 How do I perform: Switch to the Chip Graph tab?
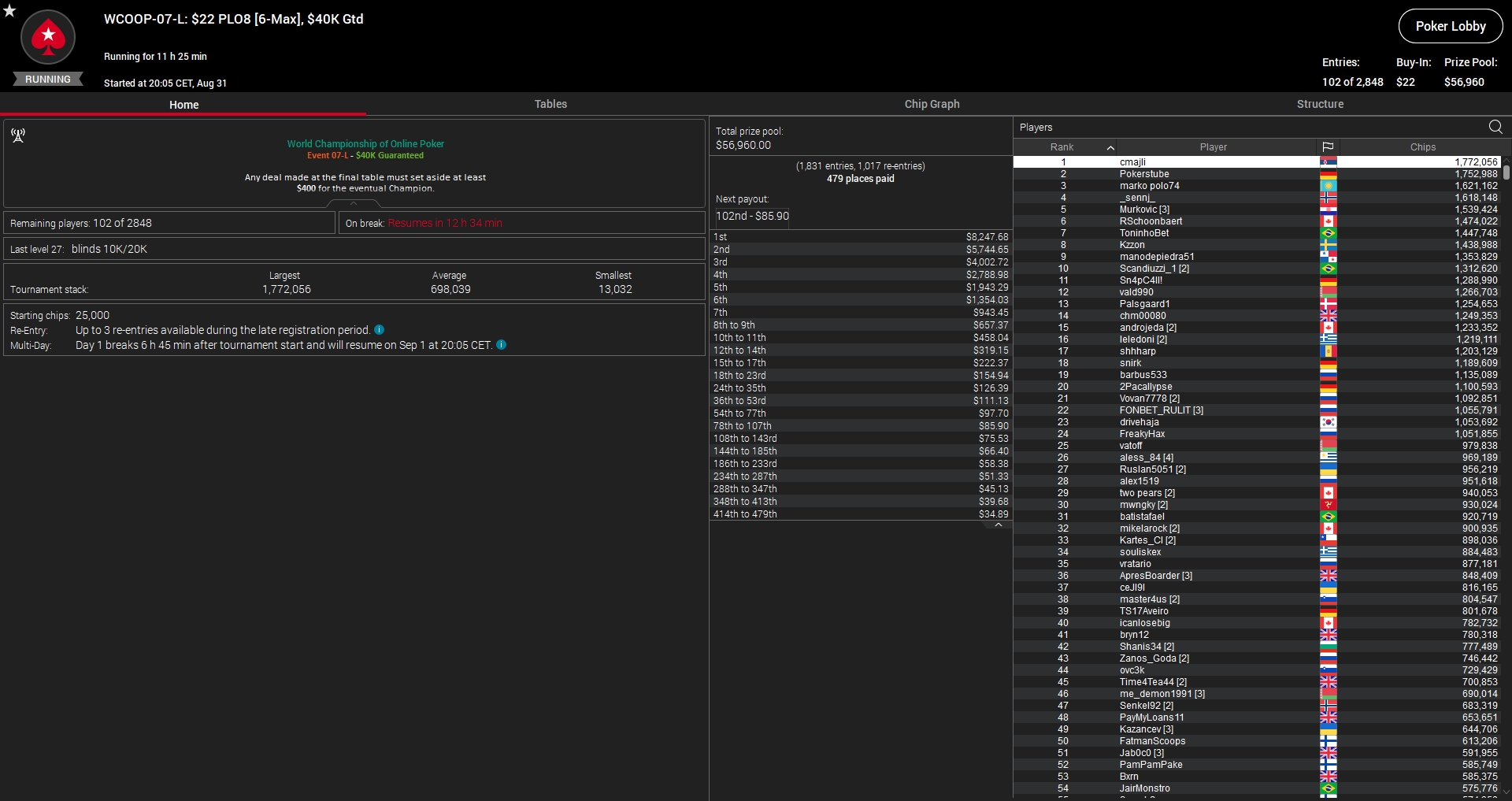[932, 104]
